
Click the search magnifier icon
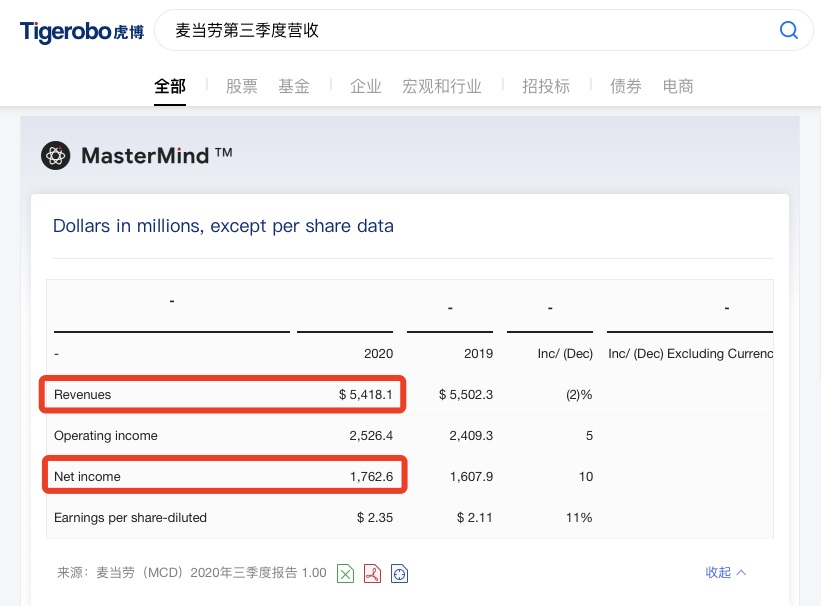click(789, 30)
